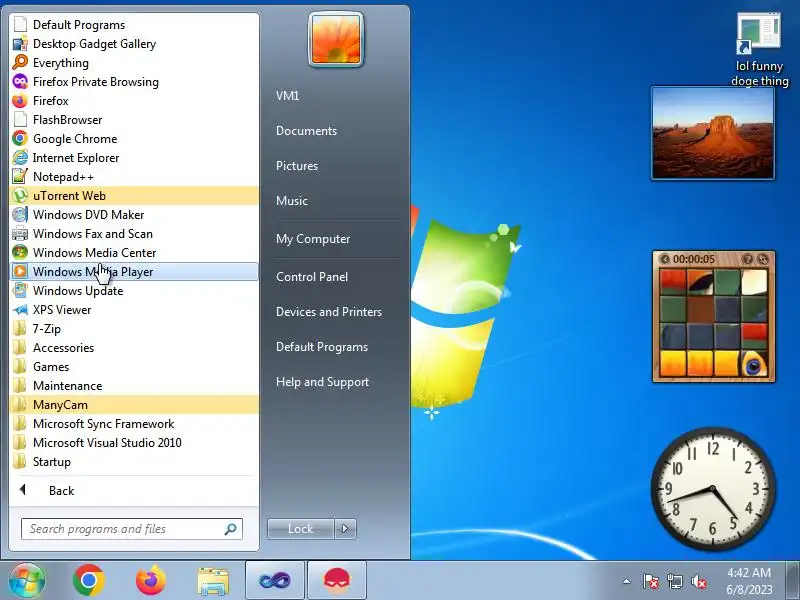Click the Lock button
This screenshot has width=800, height=600.
click(x=301, y=529)
